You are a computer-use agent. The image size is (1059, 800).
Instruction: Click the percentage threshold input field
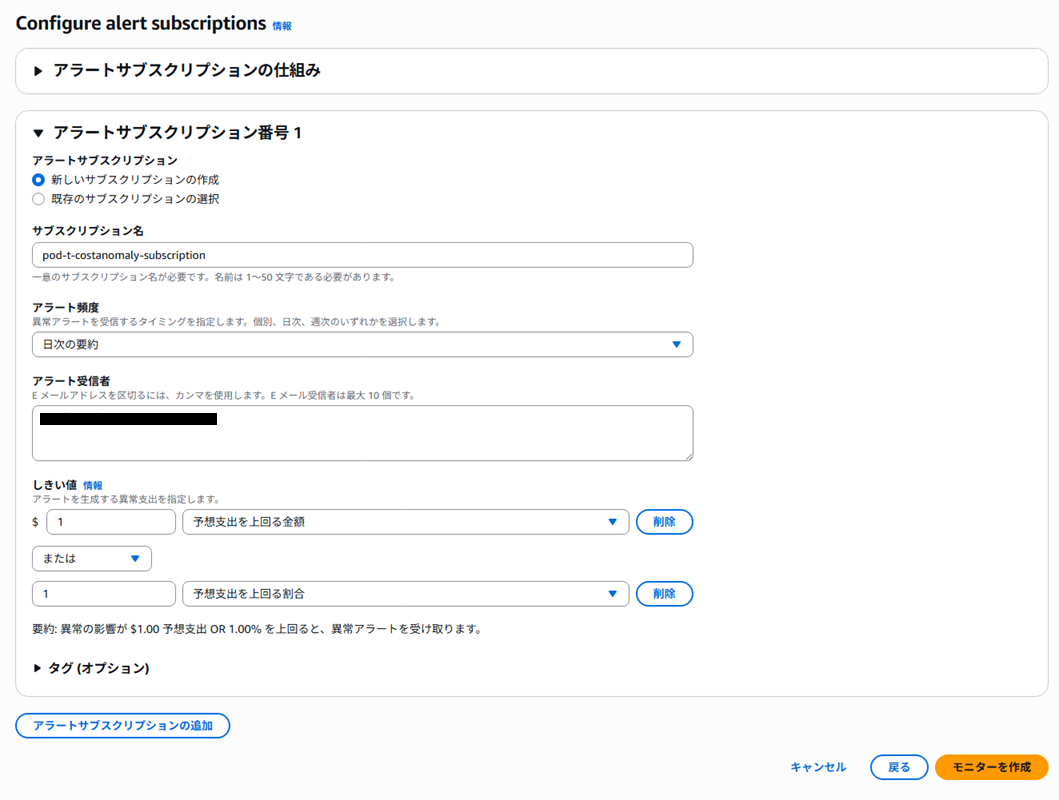[104, 594]
